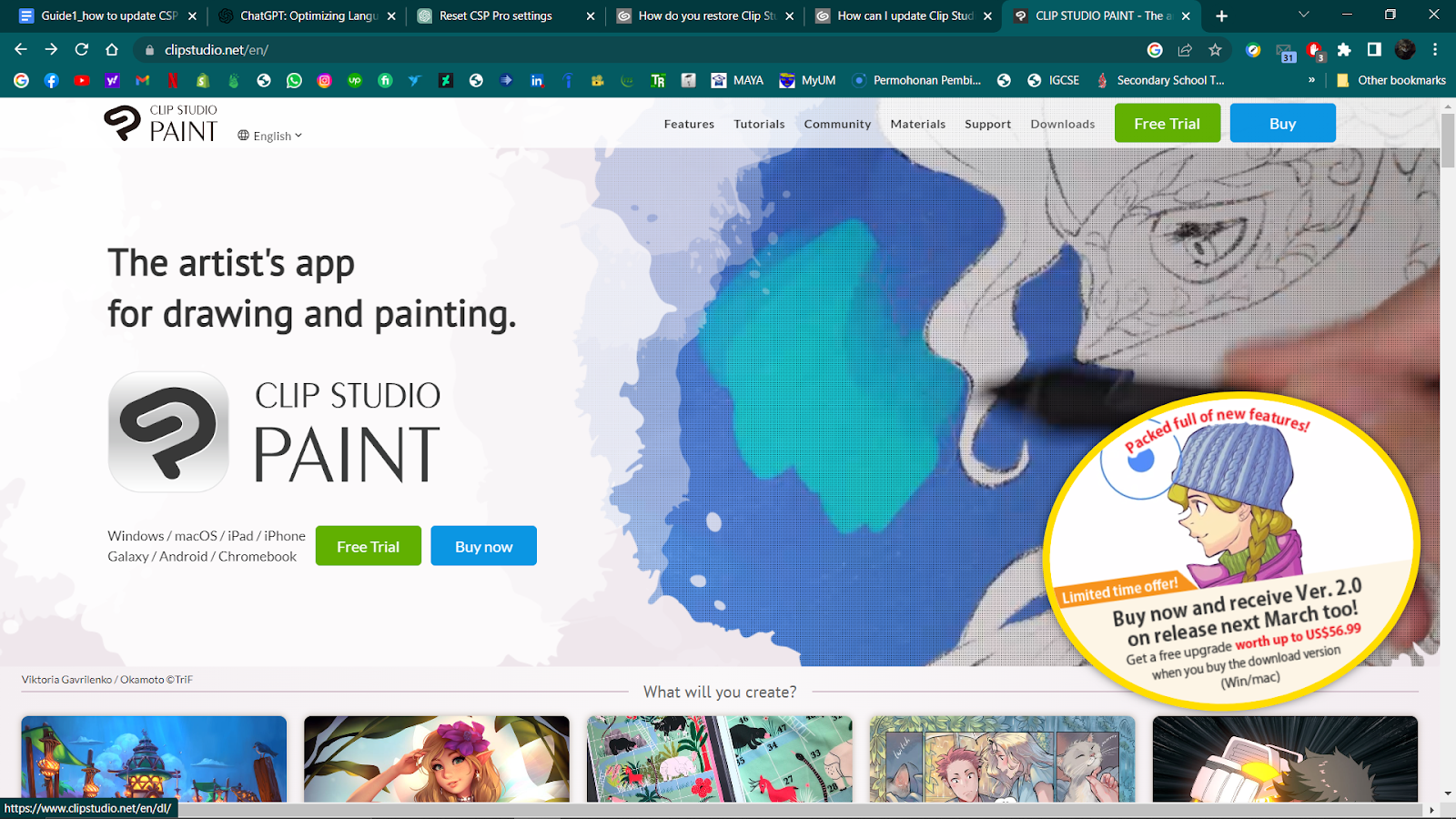The image size is (1456, 819).
Task: Click the Google icon in the address bar
Action: pos(1155,50)
